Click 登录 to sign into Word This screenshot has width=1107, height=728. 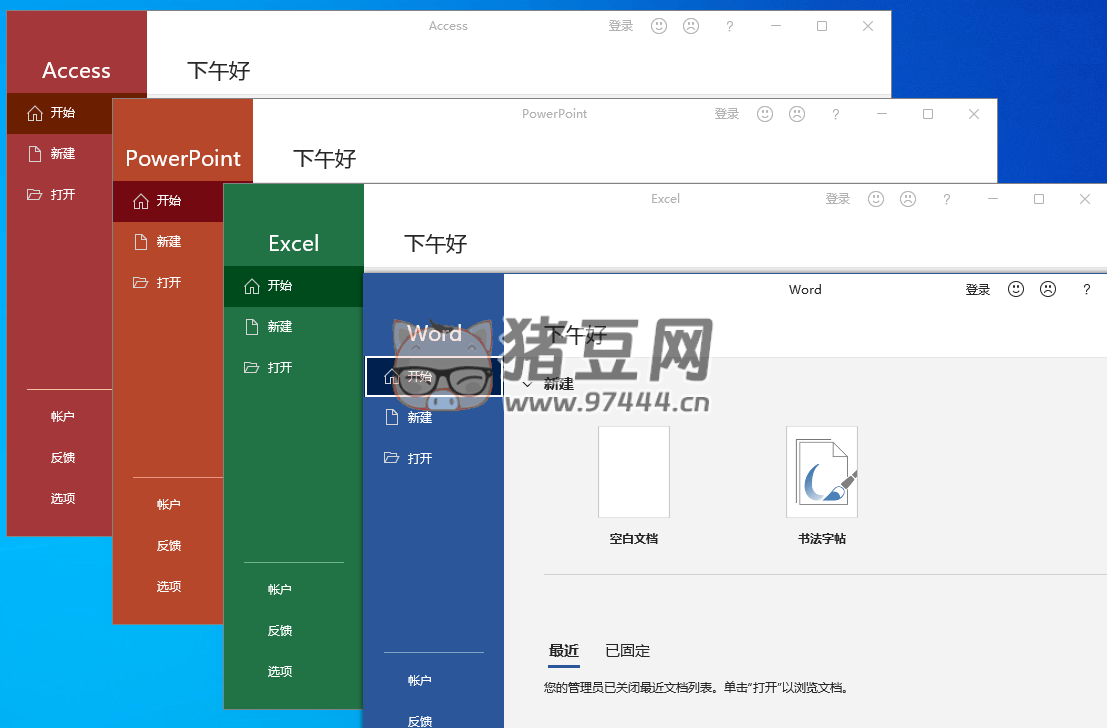(x=977, y=289)
